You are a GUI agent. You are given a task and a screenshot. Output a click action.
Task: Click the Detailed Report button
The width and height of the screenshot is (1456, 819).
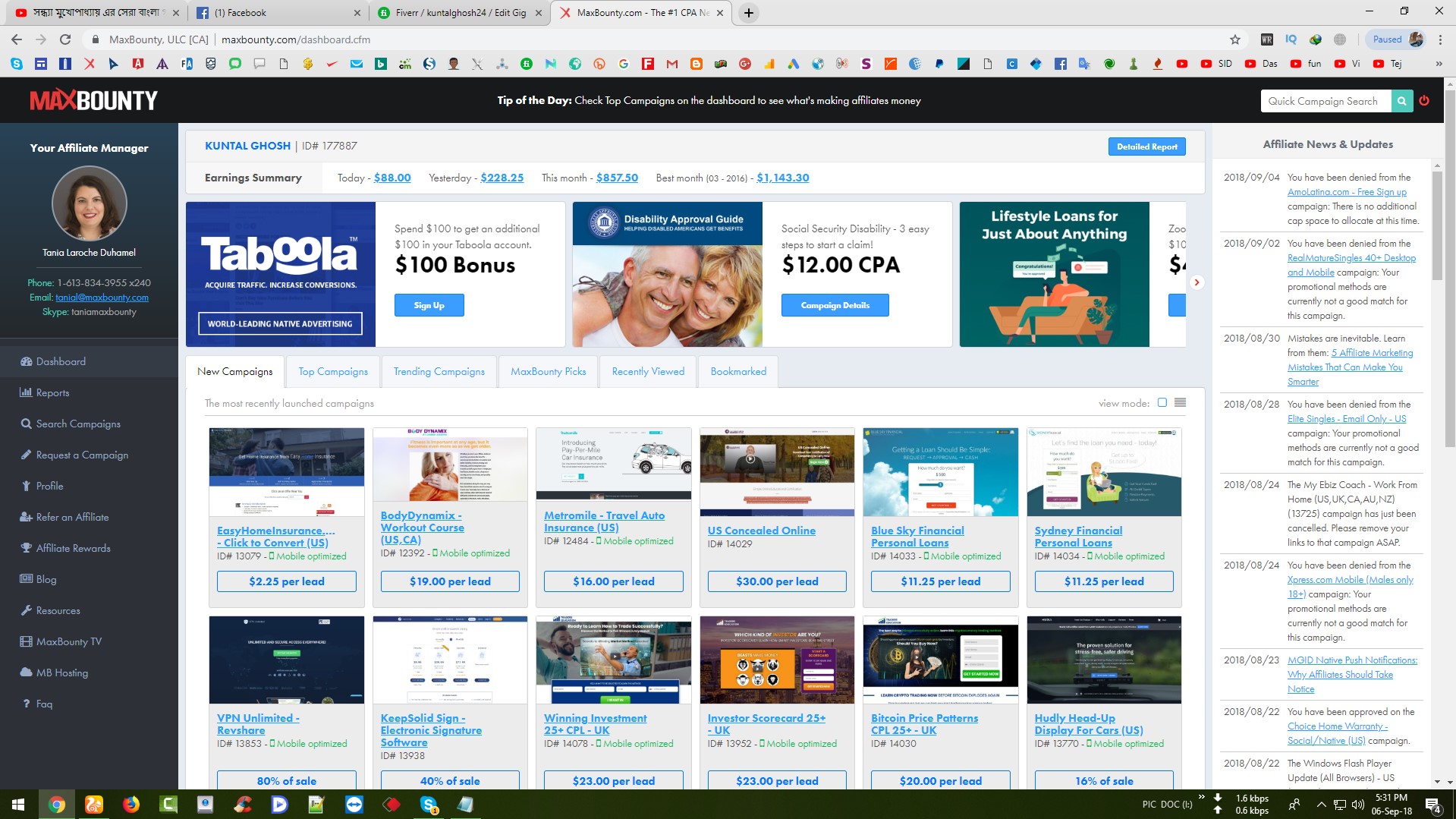pos(1146,146)
